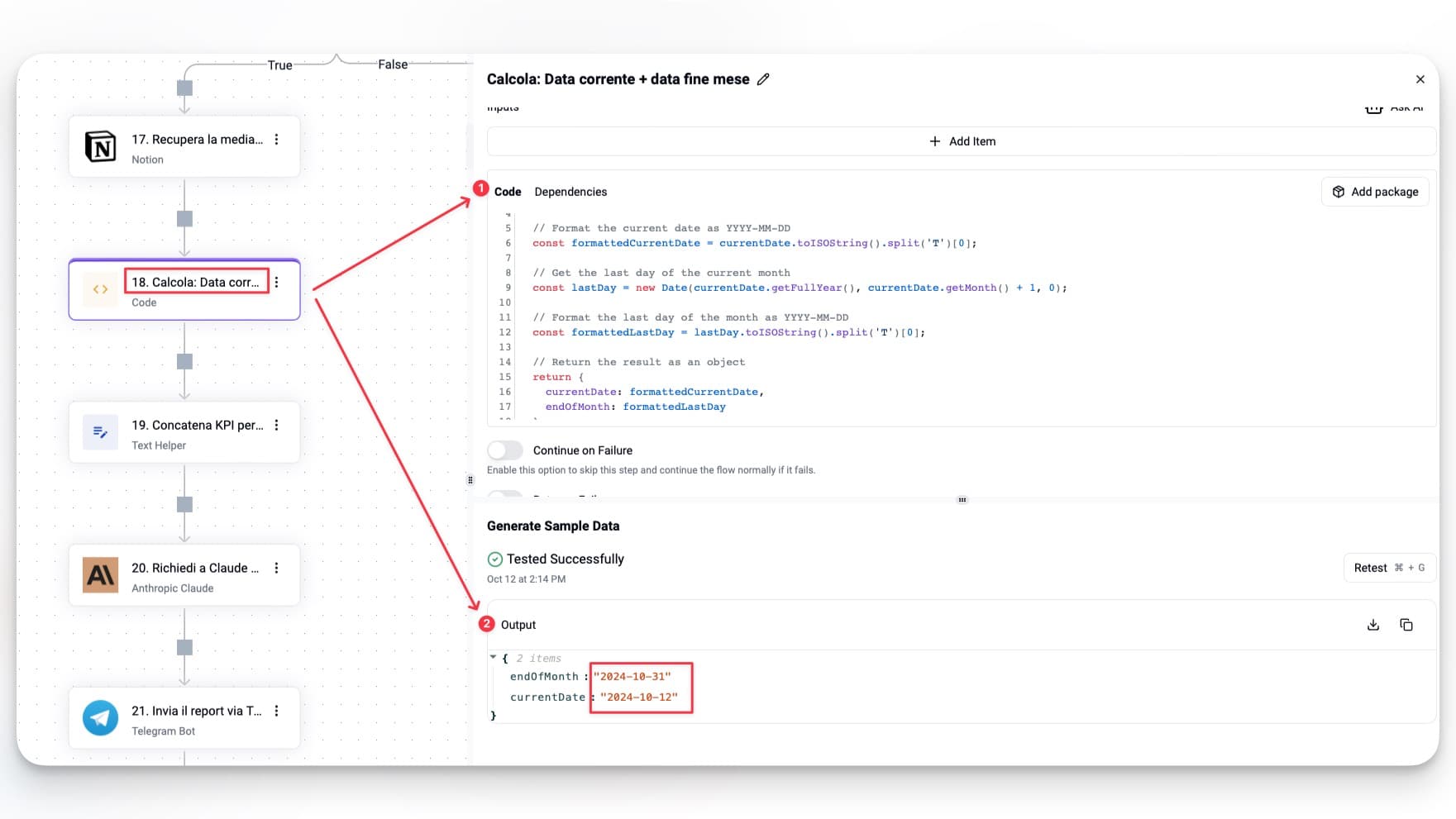
Task: Close the step settings panel
Action: pos(1420,79)
